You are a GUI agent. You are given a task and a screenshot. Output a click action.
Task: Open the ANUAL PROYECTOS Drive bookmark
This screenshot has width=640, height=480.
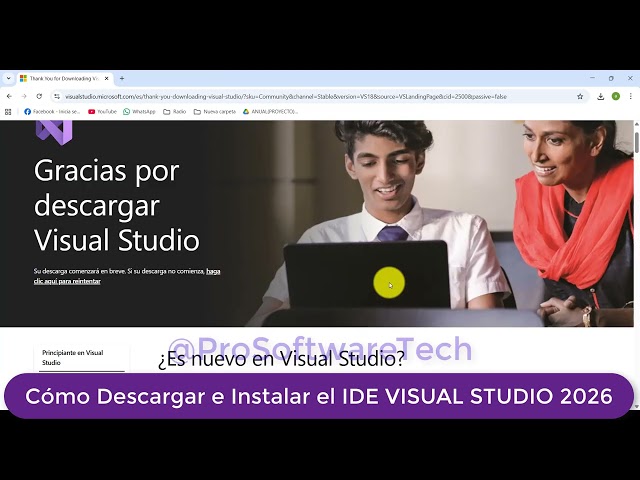click(x=270, y=111)
